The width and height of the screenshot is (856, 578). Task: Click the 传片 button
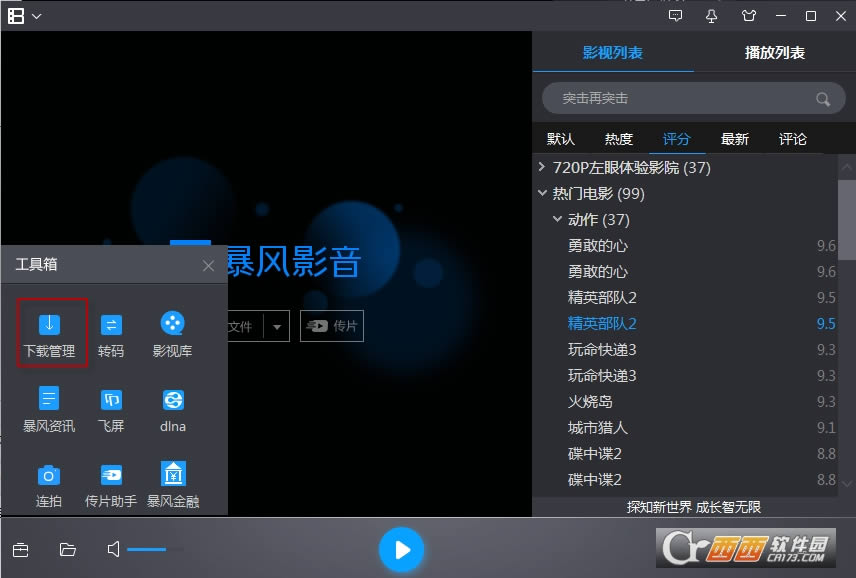point(332,326)
